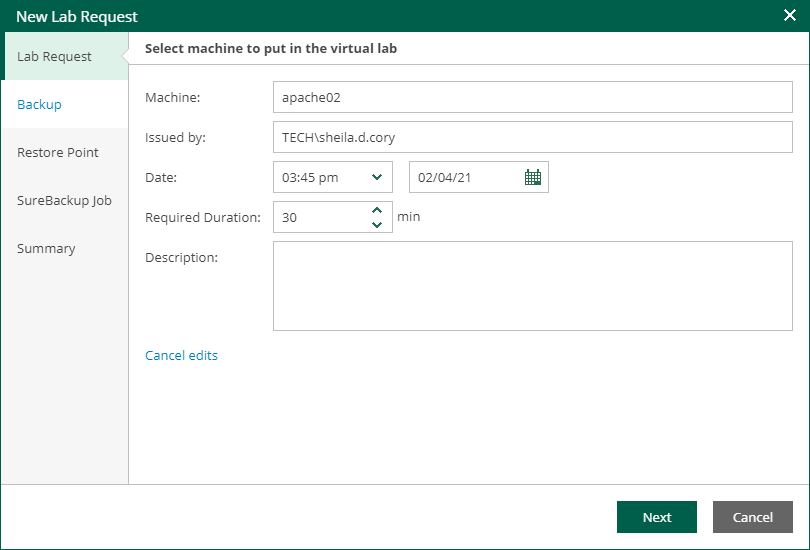This screenshot has width=810, height=550.
Task: Expand the time dropdown showing 03:45 pm
Action: coord(377,177)
